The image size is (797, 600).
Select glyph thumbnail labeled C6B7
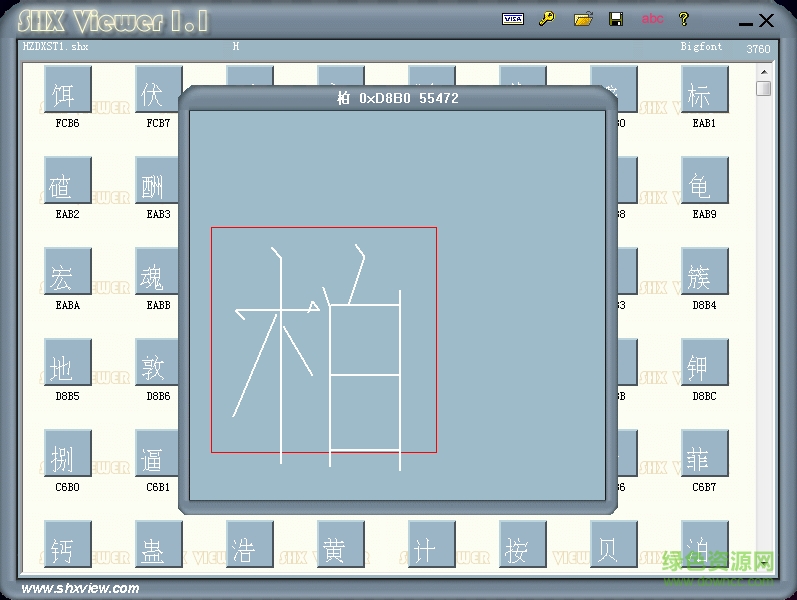coord(704,454)
